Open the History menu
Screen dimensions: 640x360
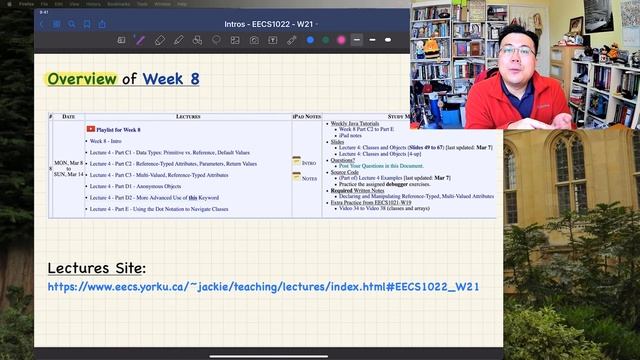pyautogui.click(x=93, y=4)
